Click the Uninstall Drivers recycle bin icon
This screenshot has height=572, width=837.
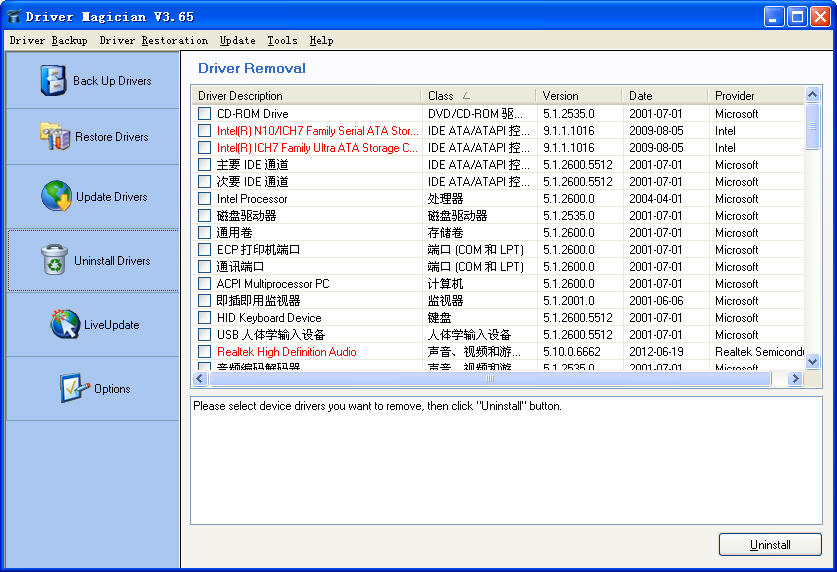(54, 260)
